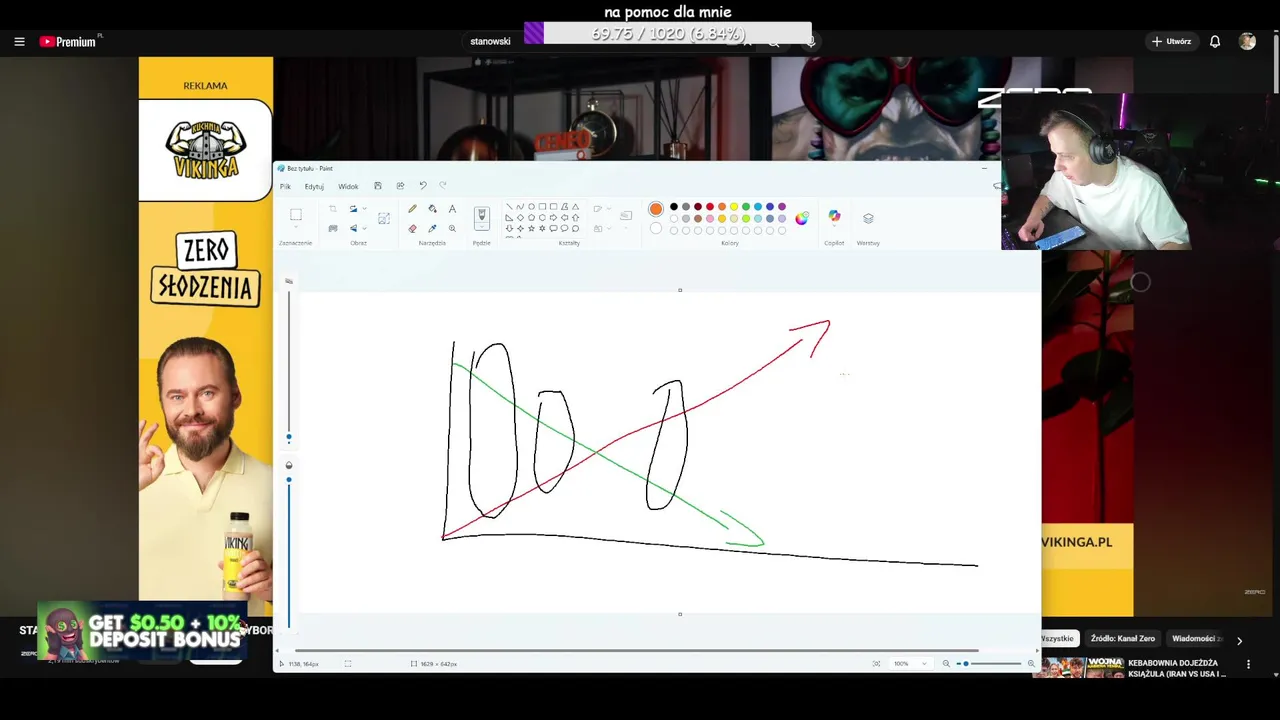Open the Layers (Warstwy) panel
This screenshot has width=1280, height=720.
(868, 218)
